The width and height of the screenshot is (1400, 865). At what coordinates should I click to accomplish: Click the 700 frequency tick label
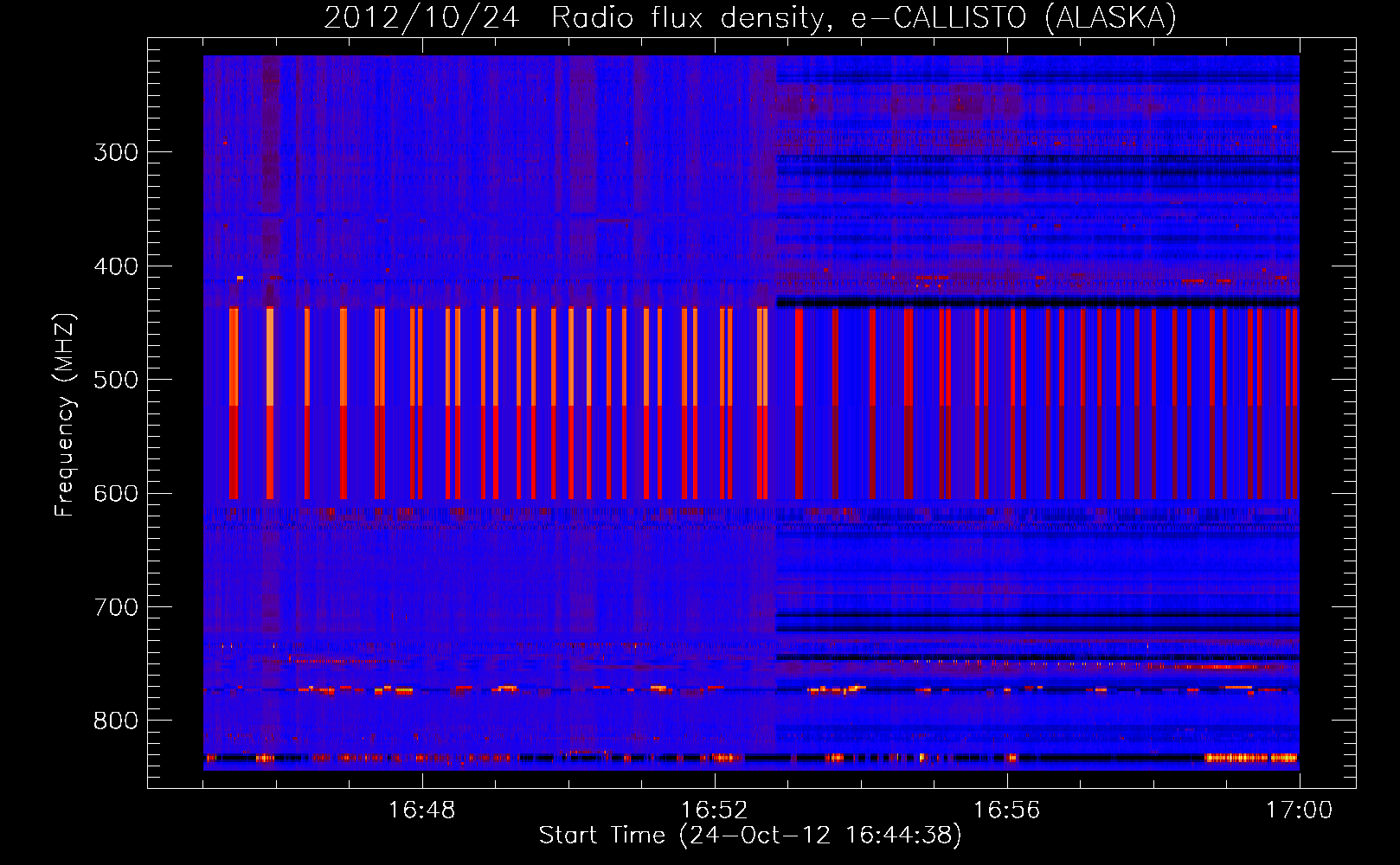point(116,608)
